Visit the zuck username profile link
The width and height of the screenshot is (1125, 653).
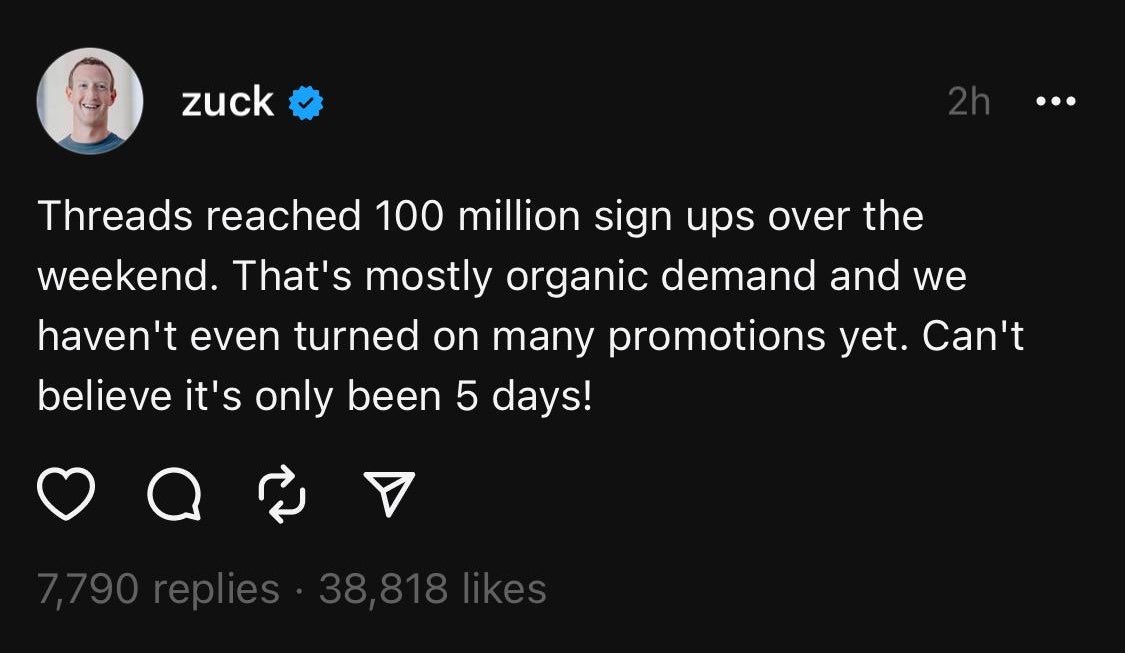point(227,102)
